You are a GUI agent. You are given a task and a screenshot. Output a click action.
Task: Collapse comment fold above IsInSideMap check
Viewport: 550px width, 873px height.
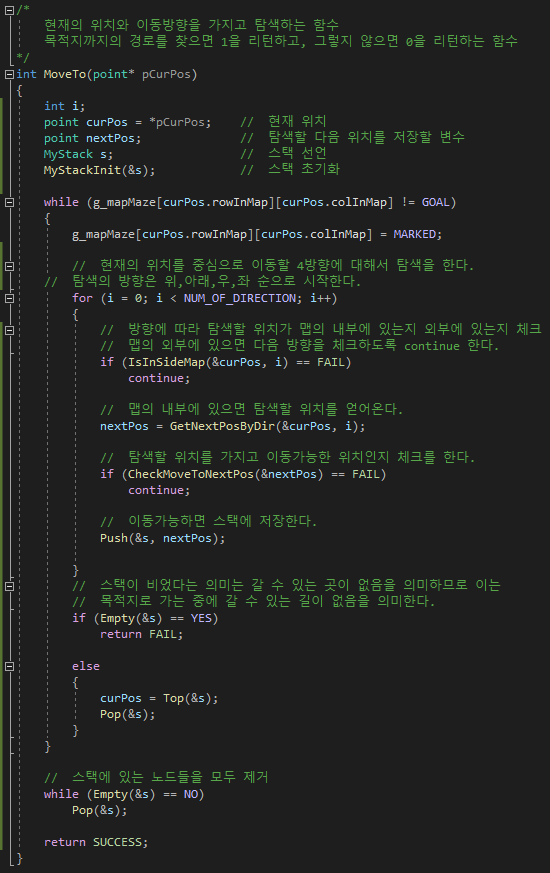[x=9, y=330]
